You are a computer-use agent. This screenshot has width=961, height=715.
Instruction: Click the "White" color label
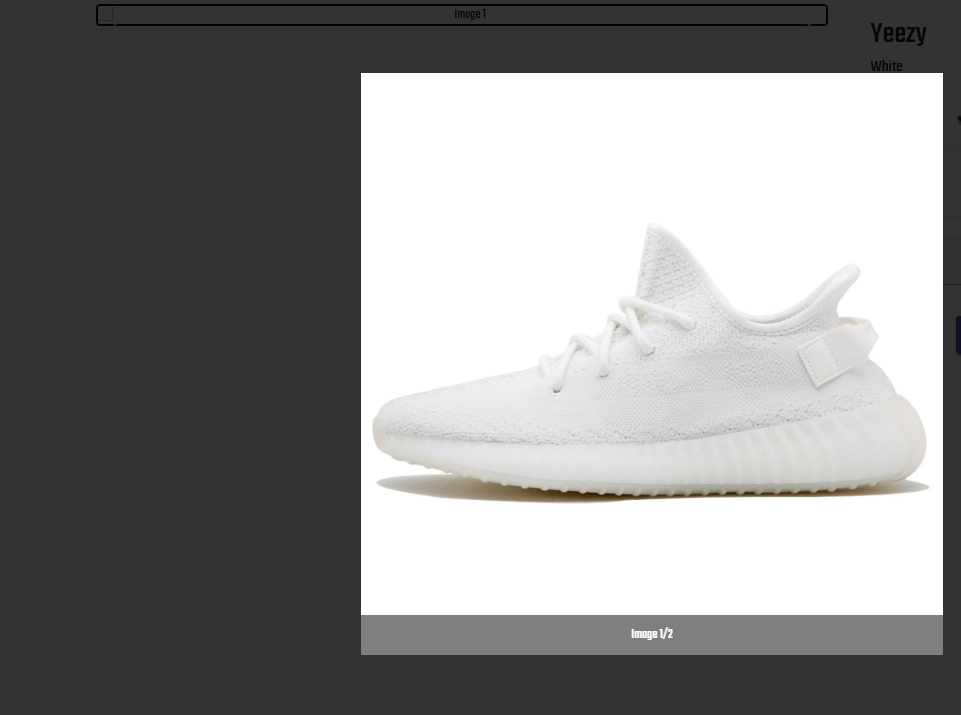pos(886,66)
